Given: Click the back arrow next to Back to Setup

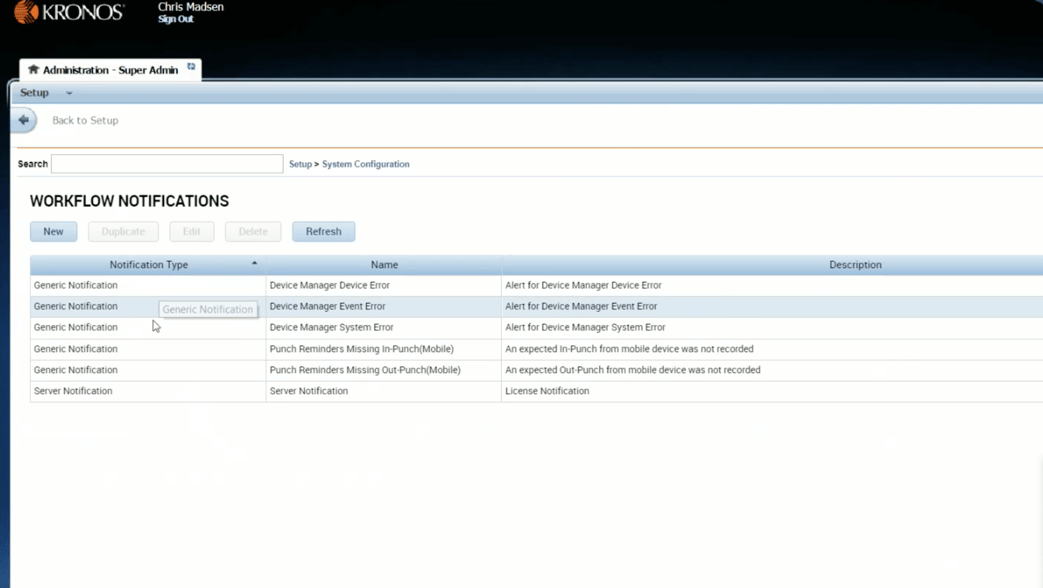Looking at the screenshot, I should coord(23,119).
